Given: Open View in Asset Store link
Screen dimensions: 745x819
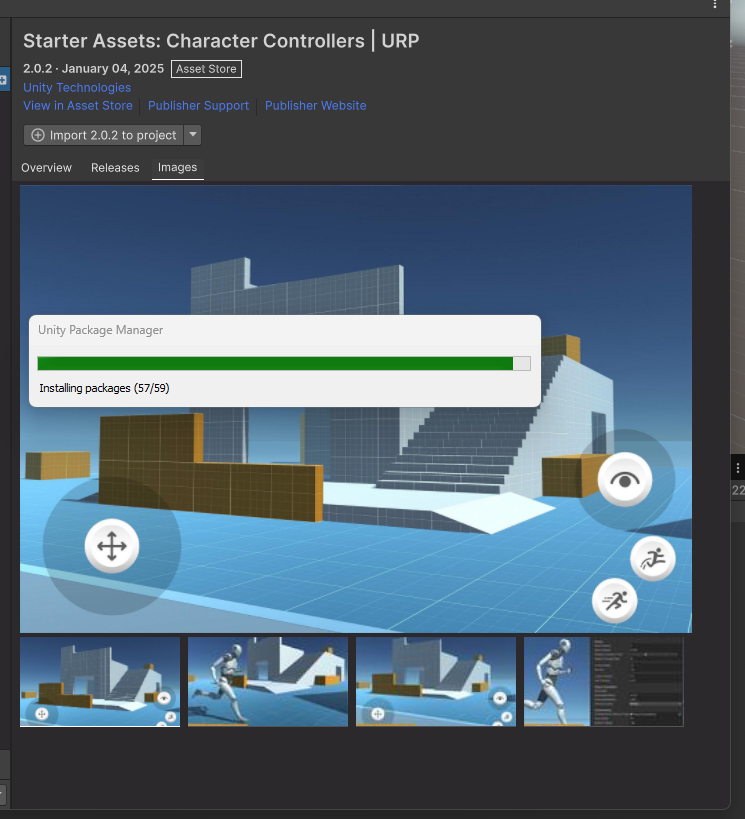Looking at the screenshot, I should tap(78, 106).
